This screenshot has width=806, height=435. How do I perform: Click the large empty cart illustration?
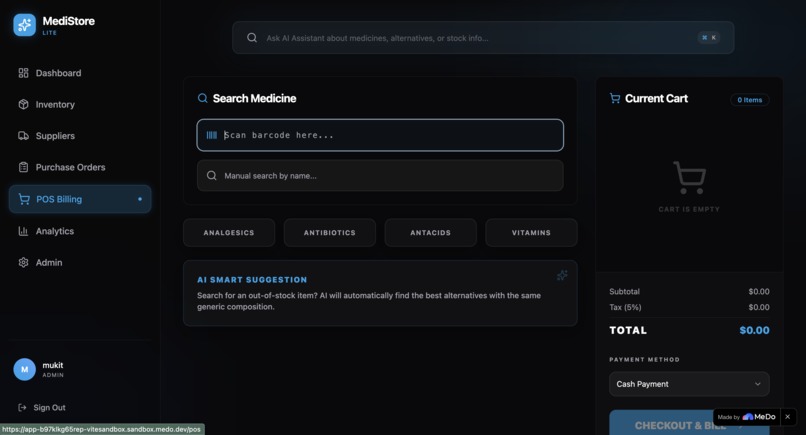689,178
